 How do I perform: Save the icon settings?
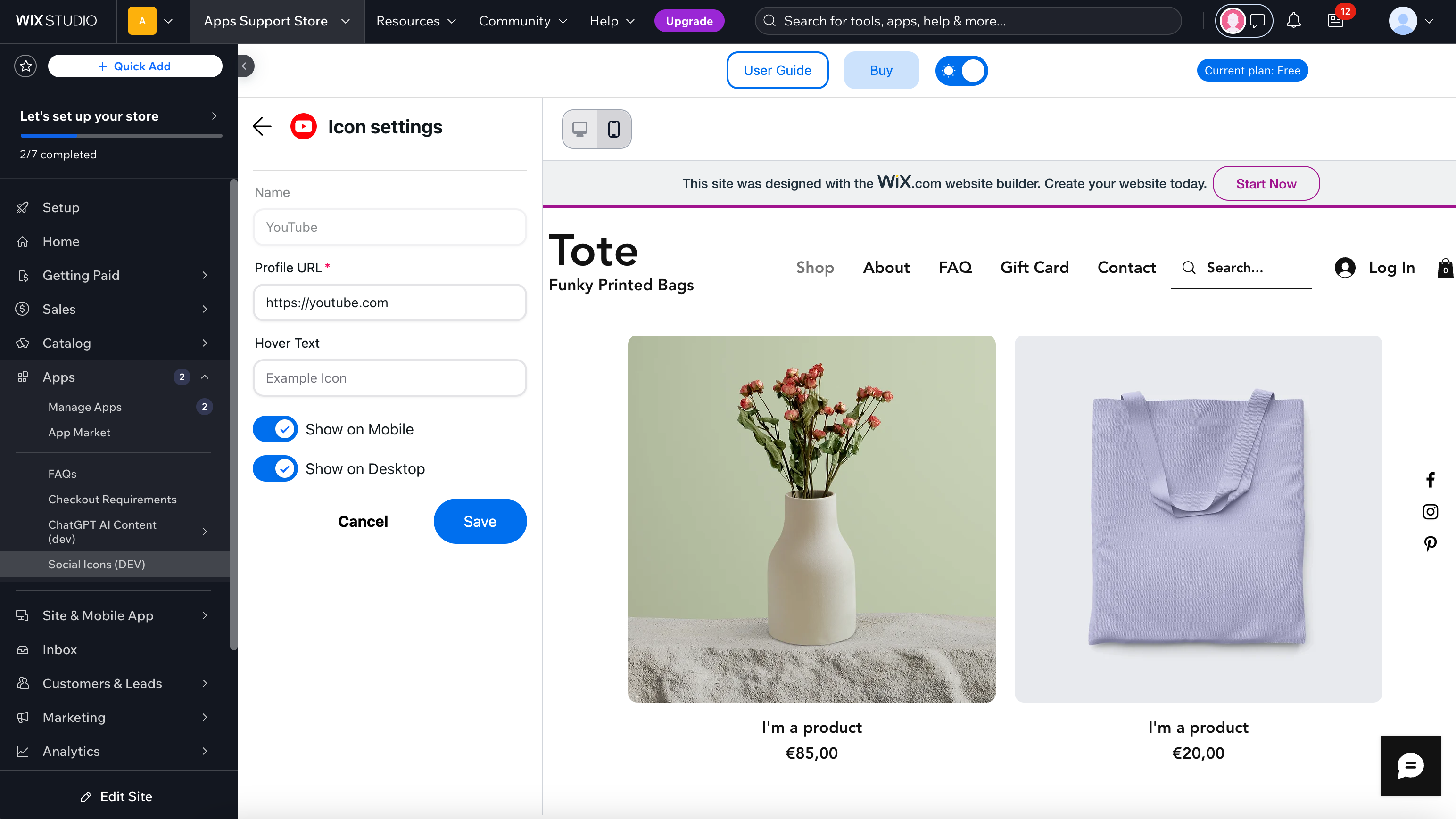click(x=480, y=521)
